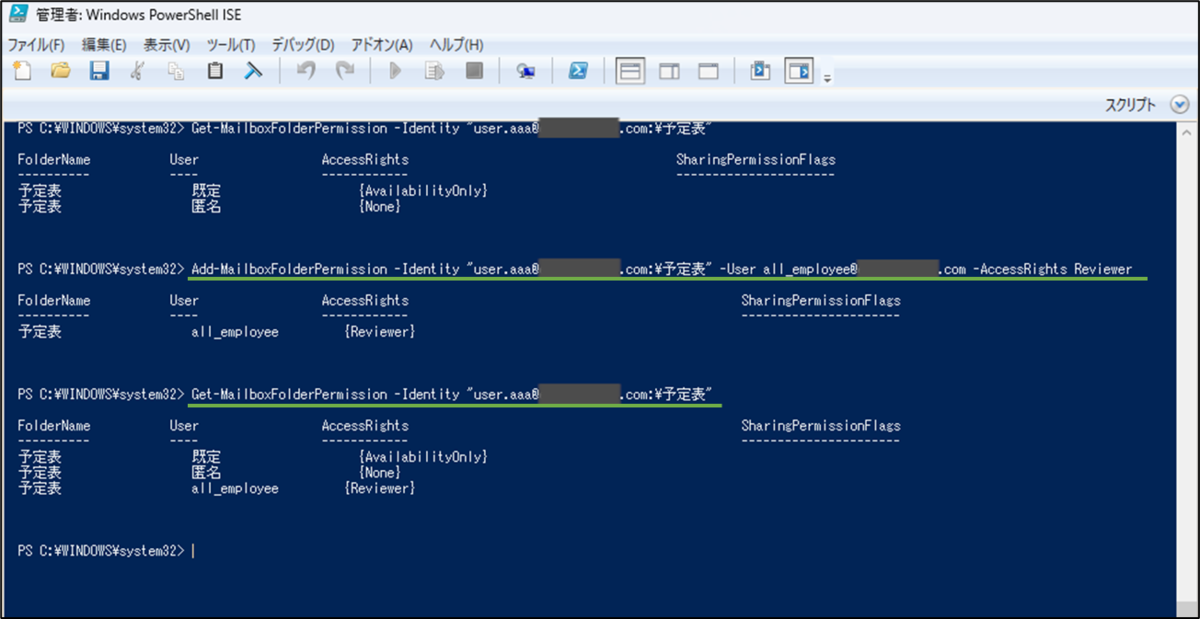1200x619 pixels.
Task: Copy selection using the Copy icon
Action: [176, 70]
